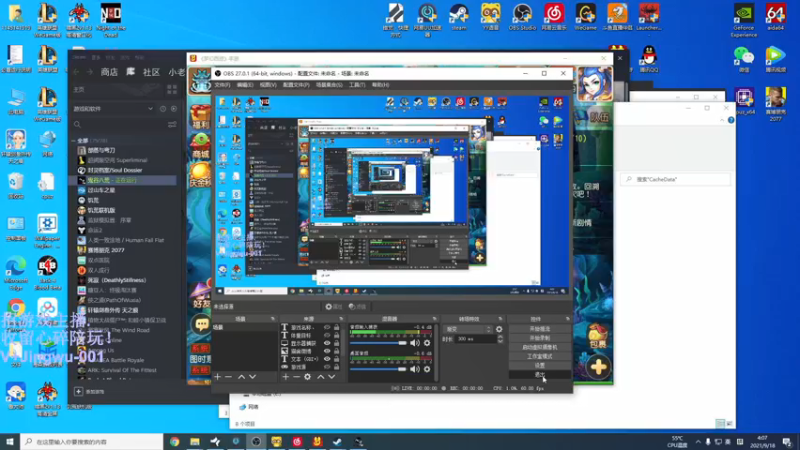Hide the 显示器捕获 display capture source
The height and width of the screenshot is (450, 800).
tap(327, 343)
